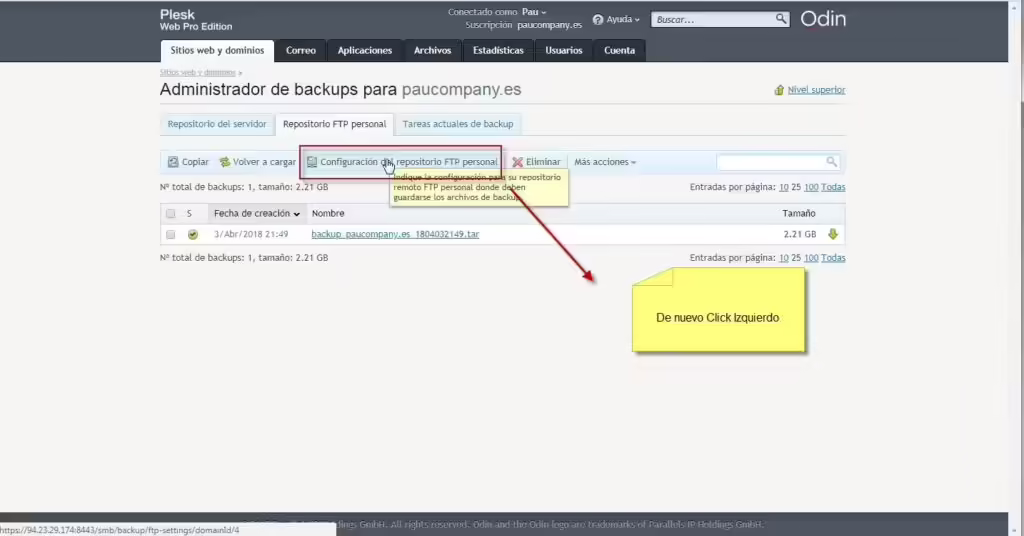Select the Repositorio FTP personal tab
The image size is (1024, 536).
(x=334, y=124)
